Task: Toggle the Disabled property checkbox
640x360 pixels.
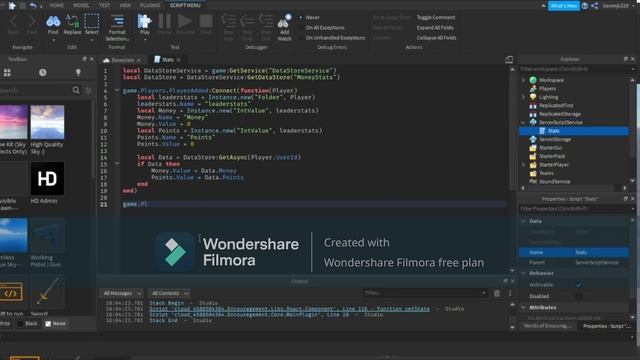Action: 579,296
